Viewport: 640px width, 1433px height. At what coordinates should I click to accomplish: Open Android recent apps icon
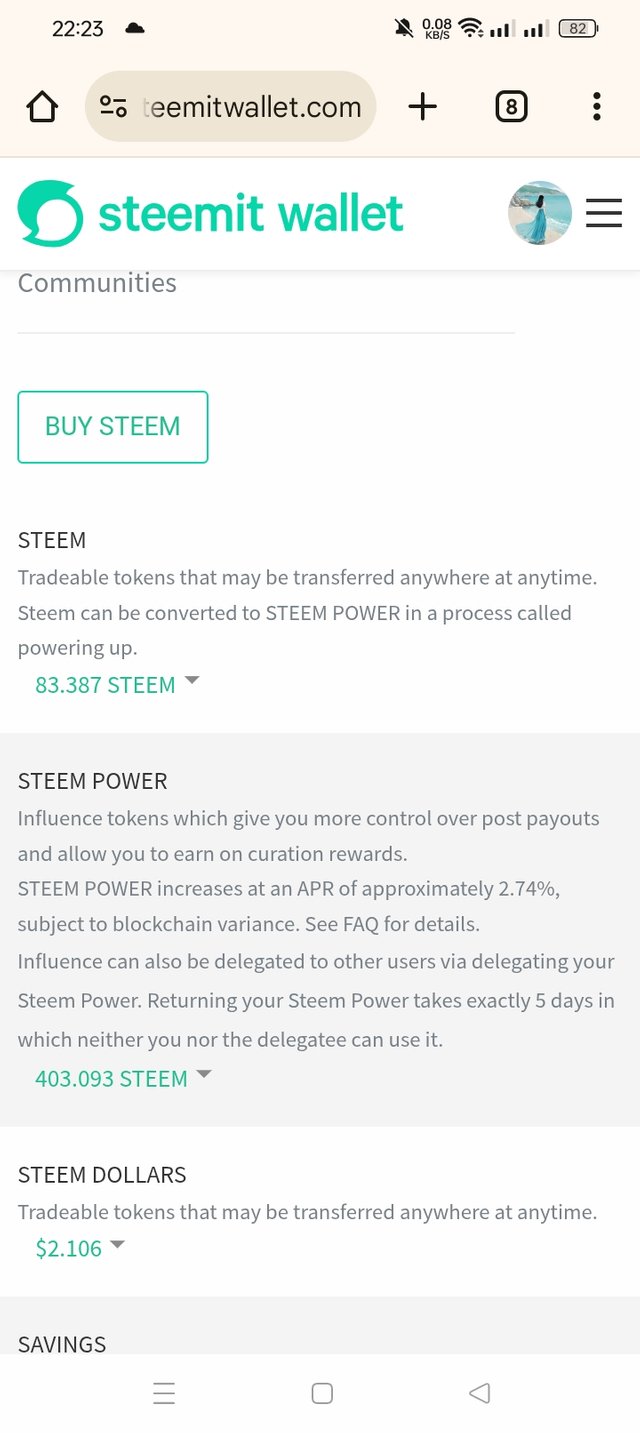click(x=165, y=1393)
